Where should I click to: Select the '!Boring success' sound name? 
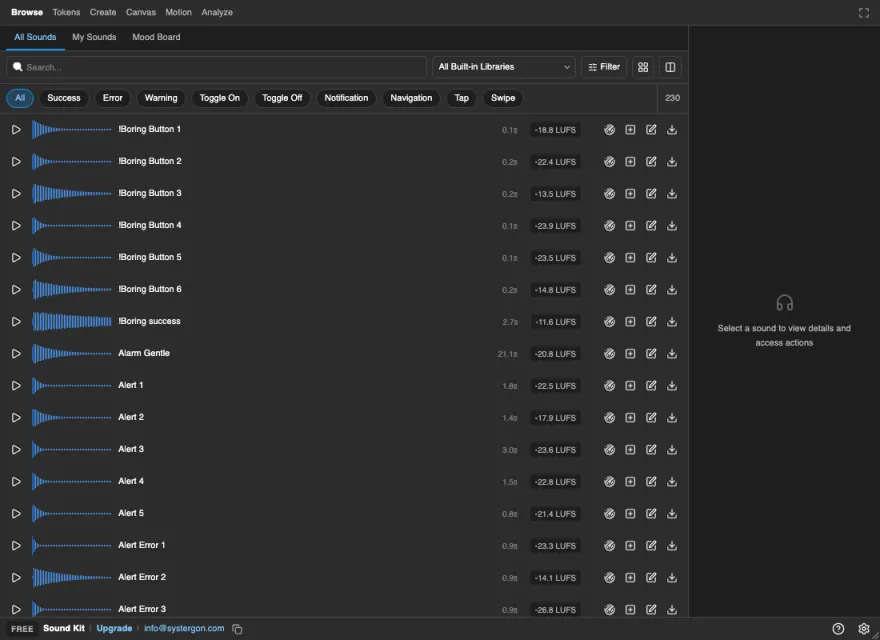click(149, 322)
